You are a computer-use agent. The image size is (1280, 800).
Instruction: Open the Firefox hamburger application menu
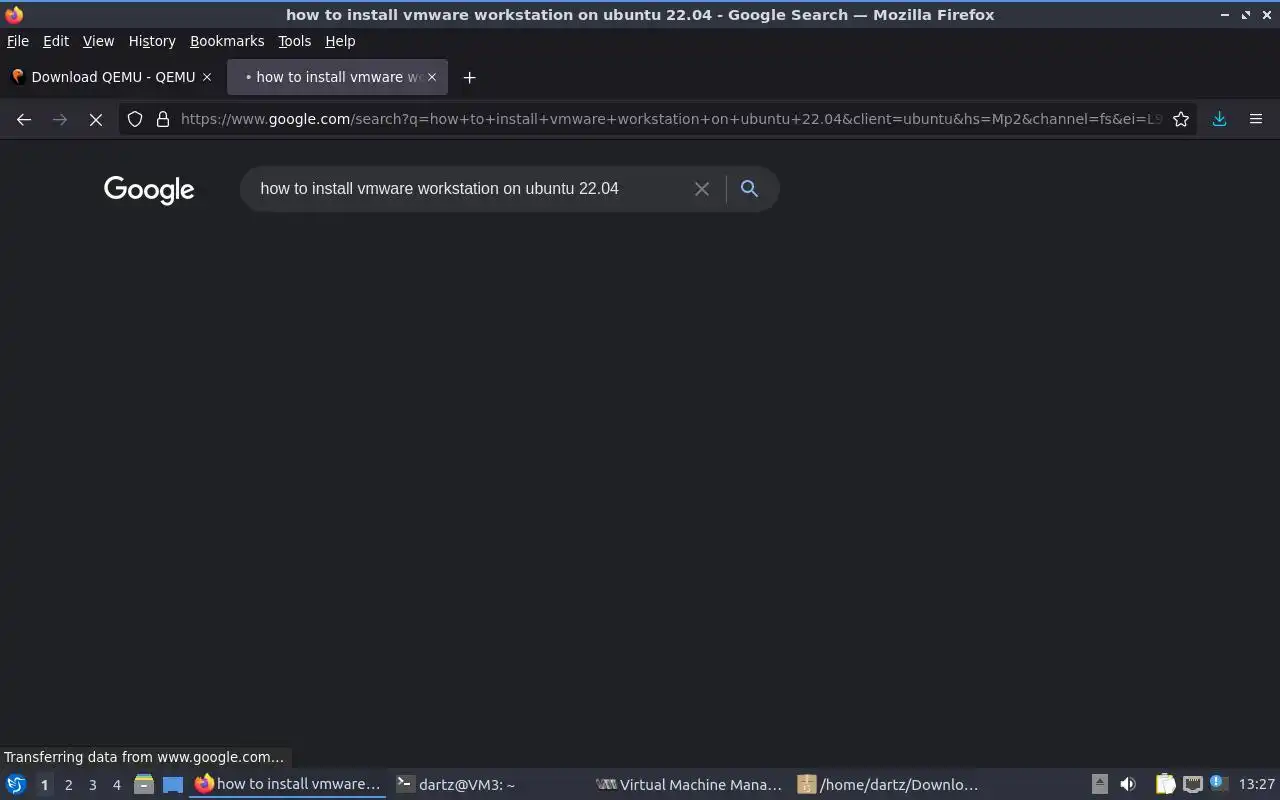(x=1256, y=119)
